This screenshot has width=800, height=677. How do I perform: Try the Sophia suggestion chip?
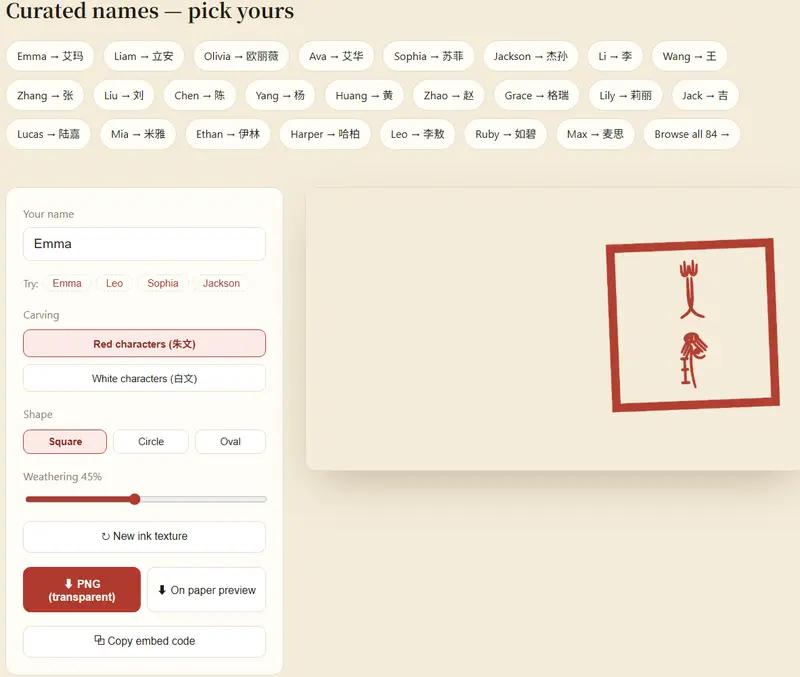163,283
